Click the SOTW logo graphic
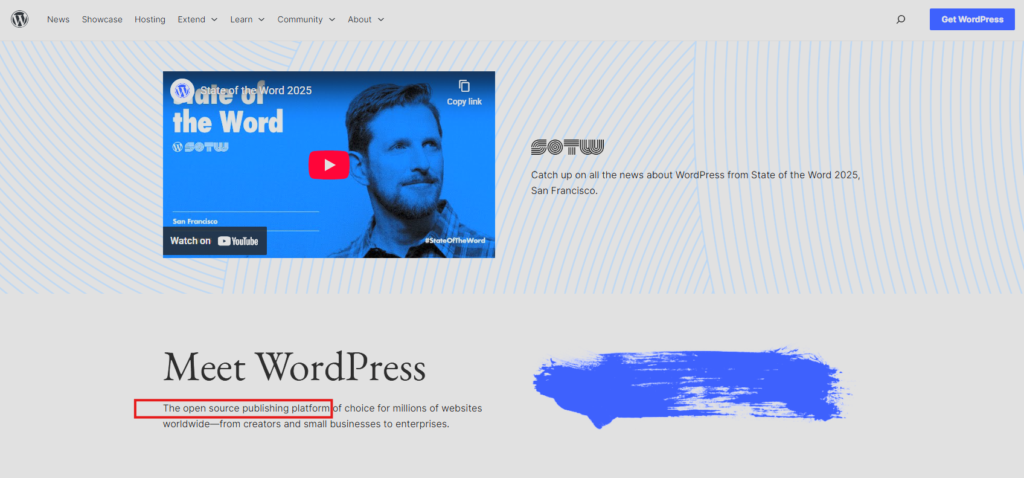The width and height of the screenshot is (1024, 478). [x=568, y=147]
